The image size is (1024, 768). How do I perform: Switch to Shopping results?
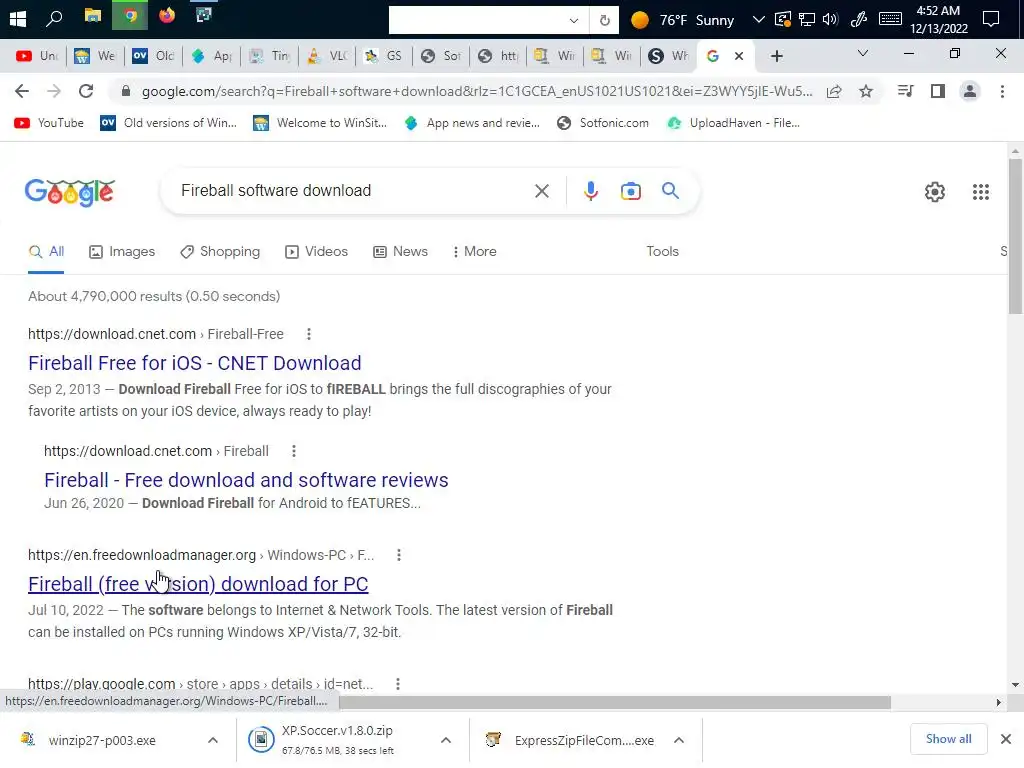click(220, 251)
